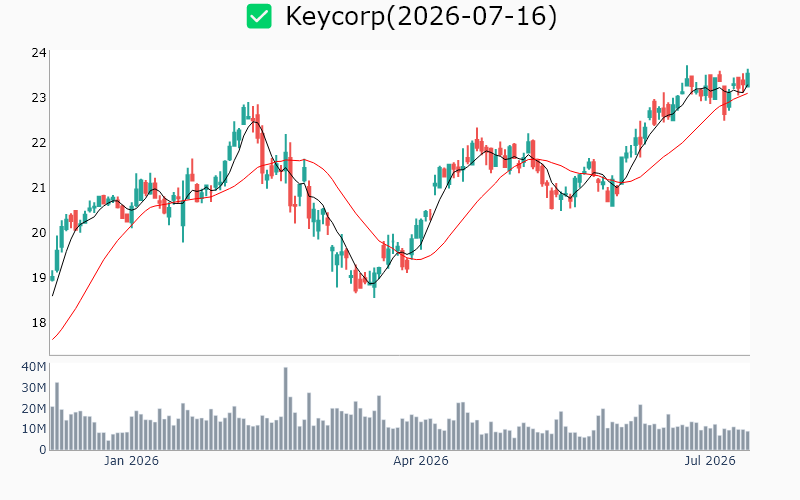Click the 21 price axis label

coord(39,188)
